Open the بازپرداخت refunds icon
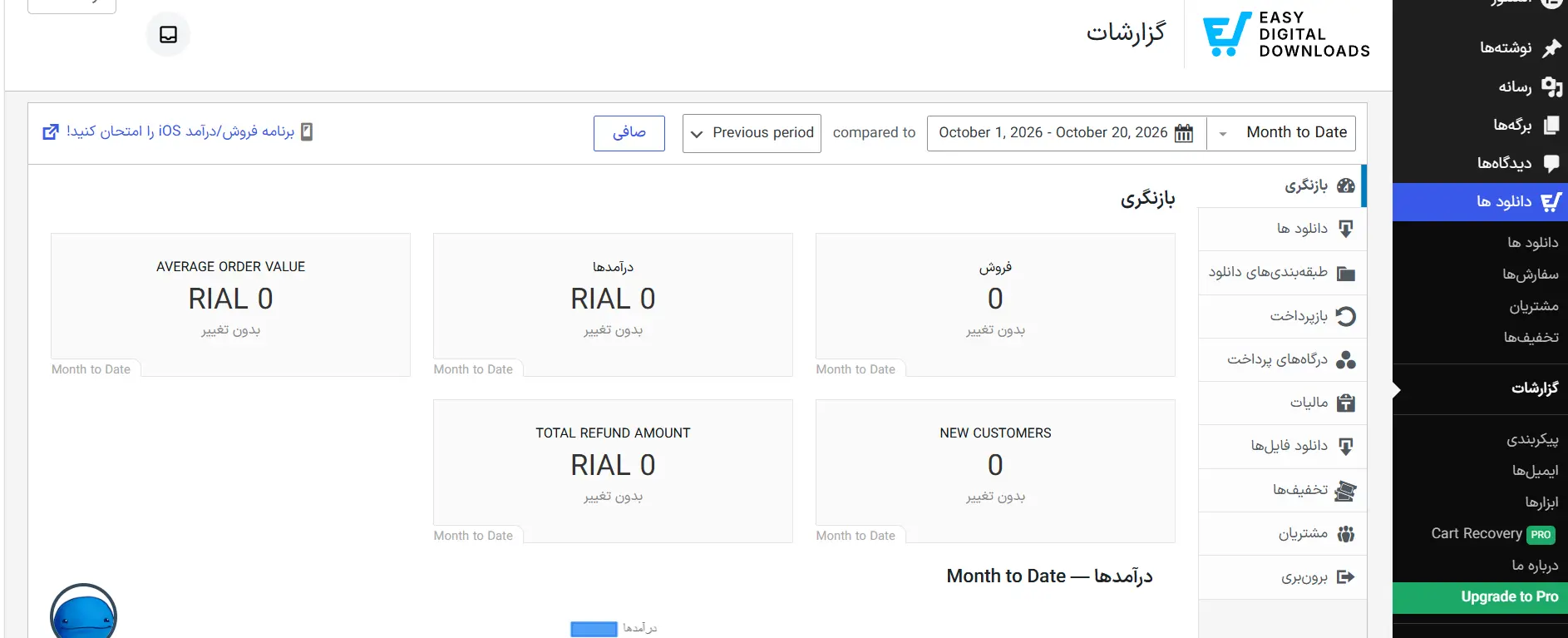Screen dimensions: 1568x638 pyautogui.click(x=1346, y=316)
